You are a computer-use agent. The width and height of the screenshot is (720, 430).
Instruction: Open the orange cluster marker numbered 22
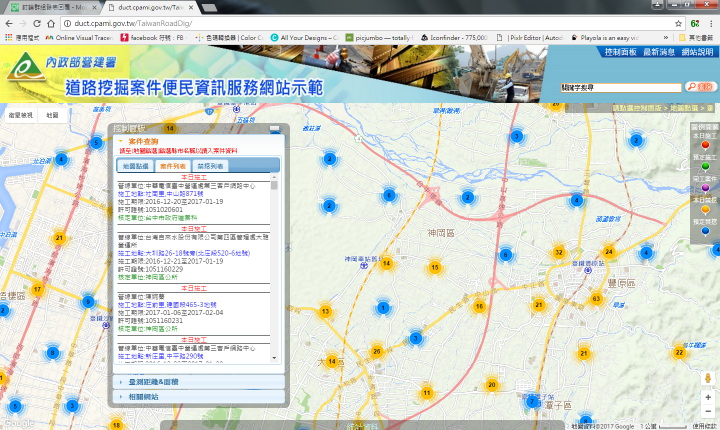coord(679,352)
